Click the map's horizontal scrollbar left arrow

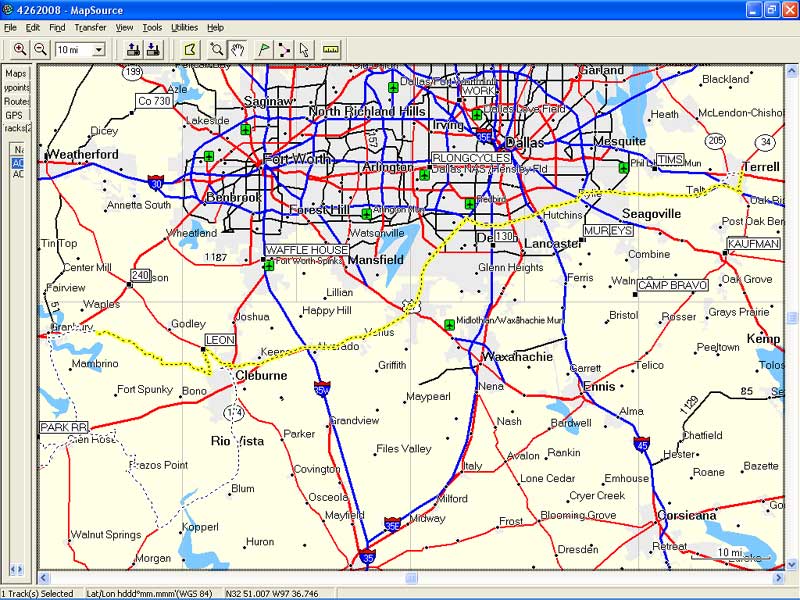43,578
